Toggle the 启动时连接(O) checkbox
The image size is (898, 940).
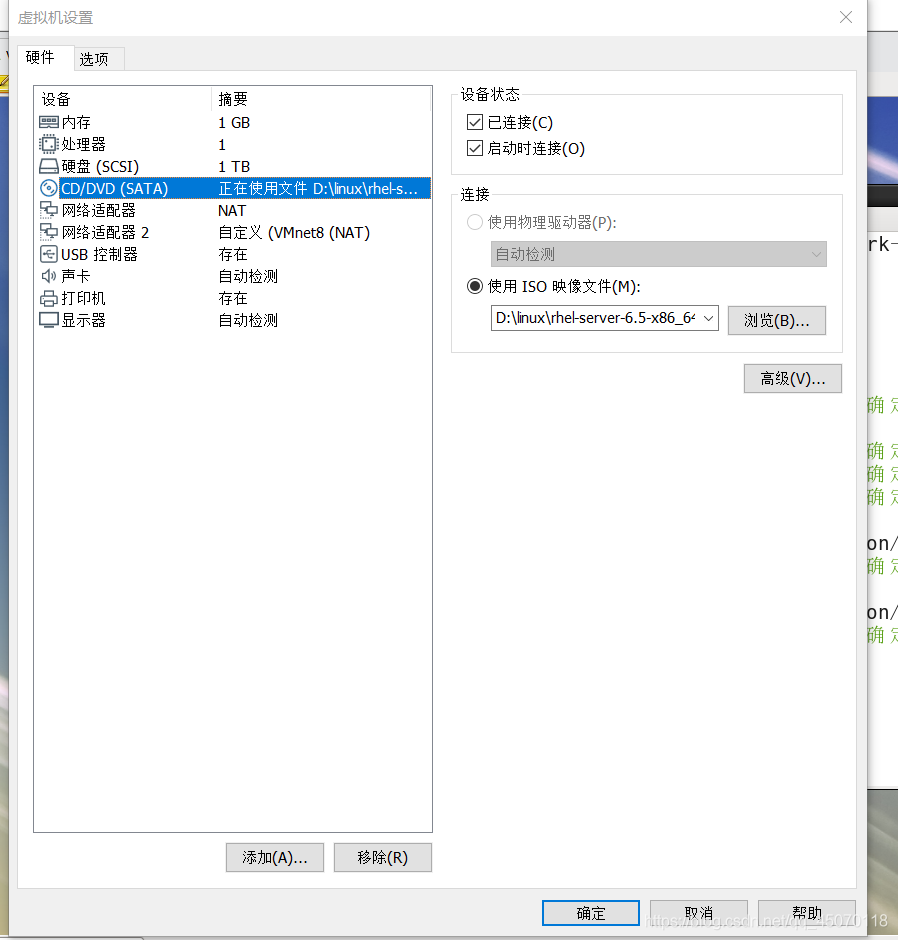tap(475, 148)
